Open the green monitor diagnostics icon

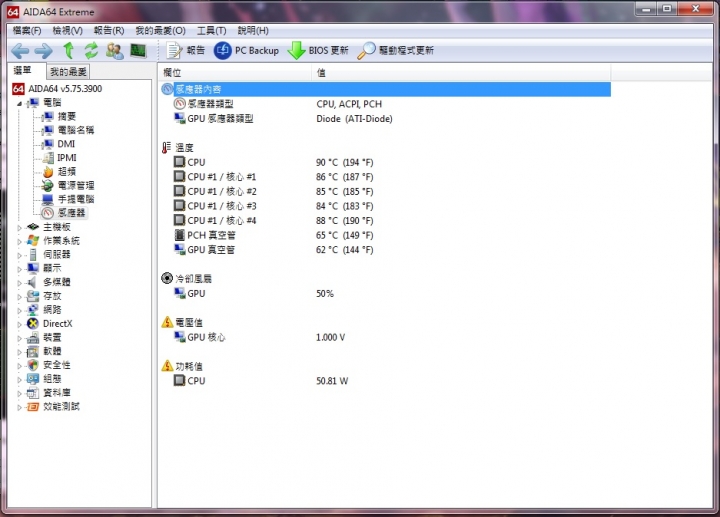(x=138, y=51)
